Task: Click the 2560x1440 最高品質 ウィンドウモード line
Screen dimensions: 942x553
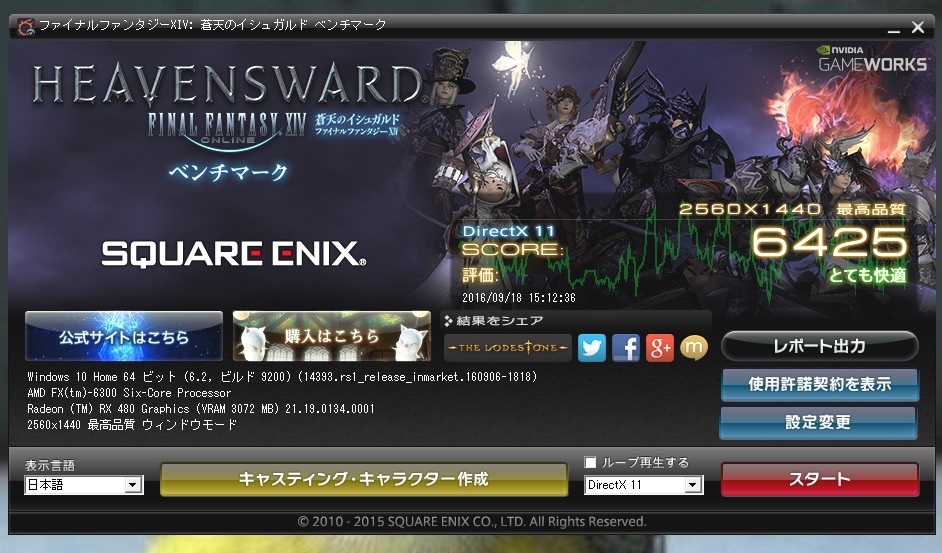Action: point(132,425)
